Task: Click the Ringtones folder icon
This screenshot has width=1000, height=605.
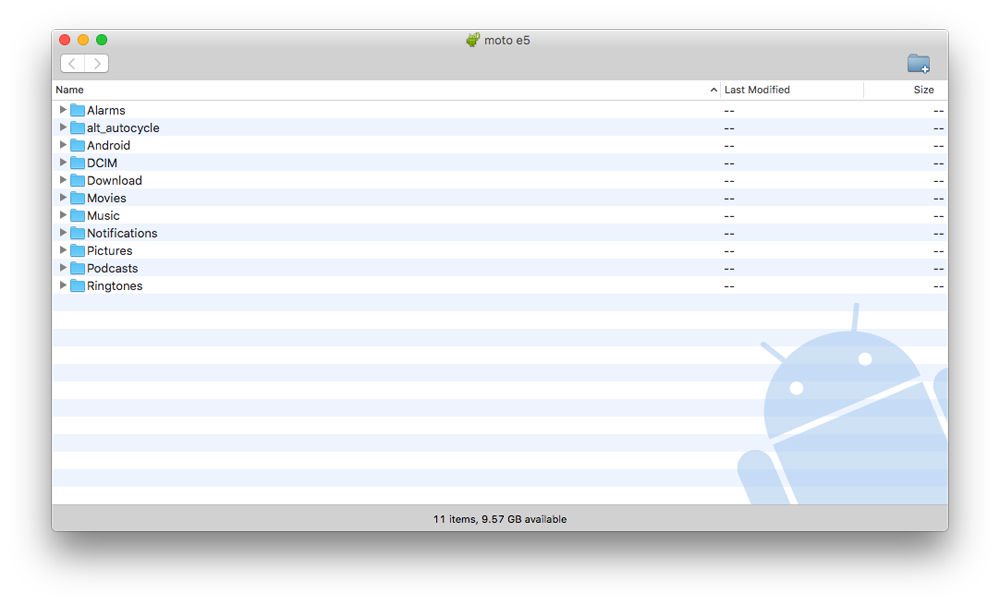Action: point(77,286)
